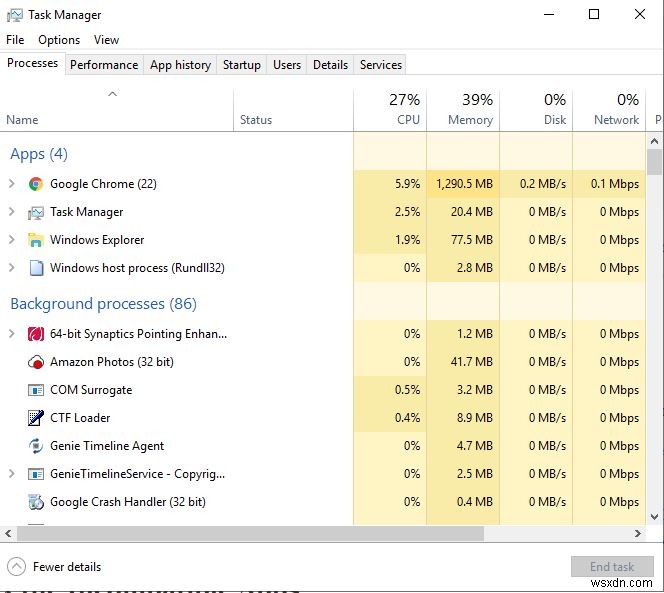This screenshot has width=664, height=593.
Task: Expand the Windows Explorer process entry
Action: tap(12, 240)
